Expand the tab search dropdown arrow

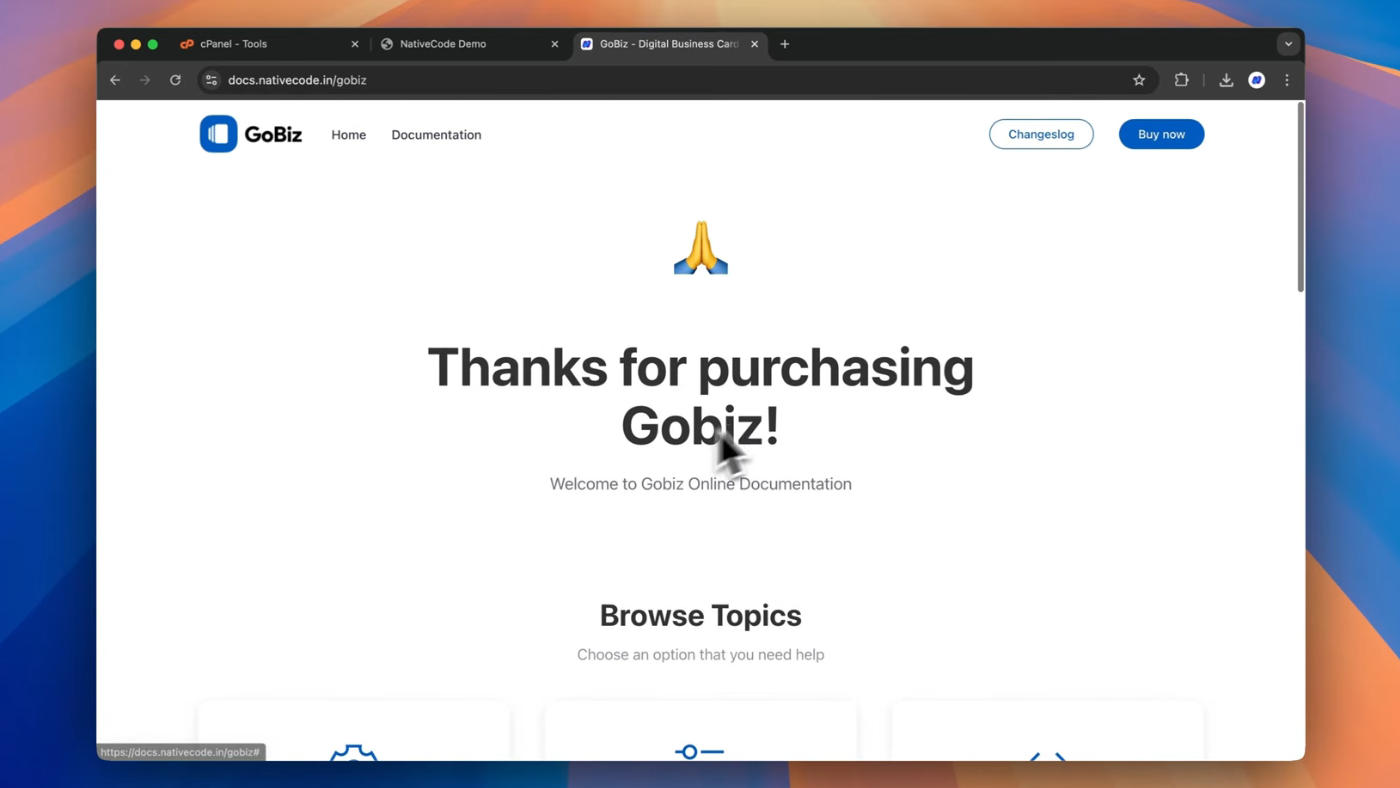click(x=1288, y=44)
